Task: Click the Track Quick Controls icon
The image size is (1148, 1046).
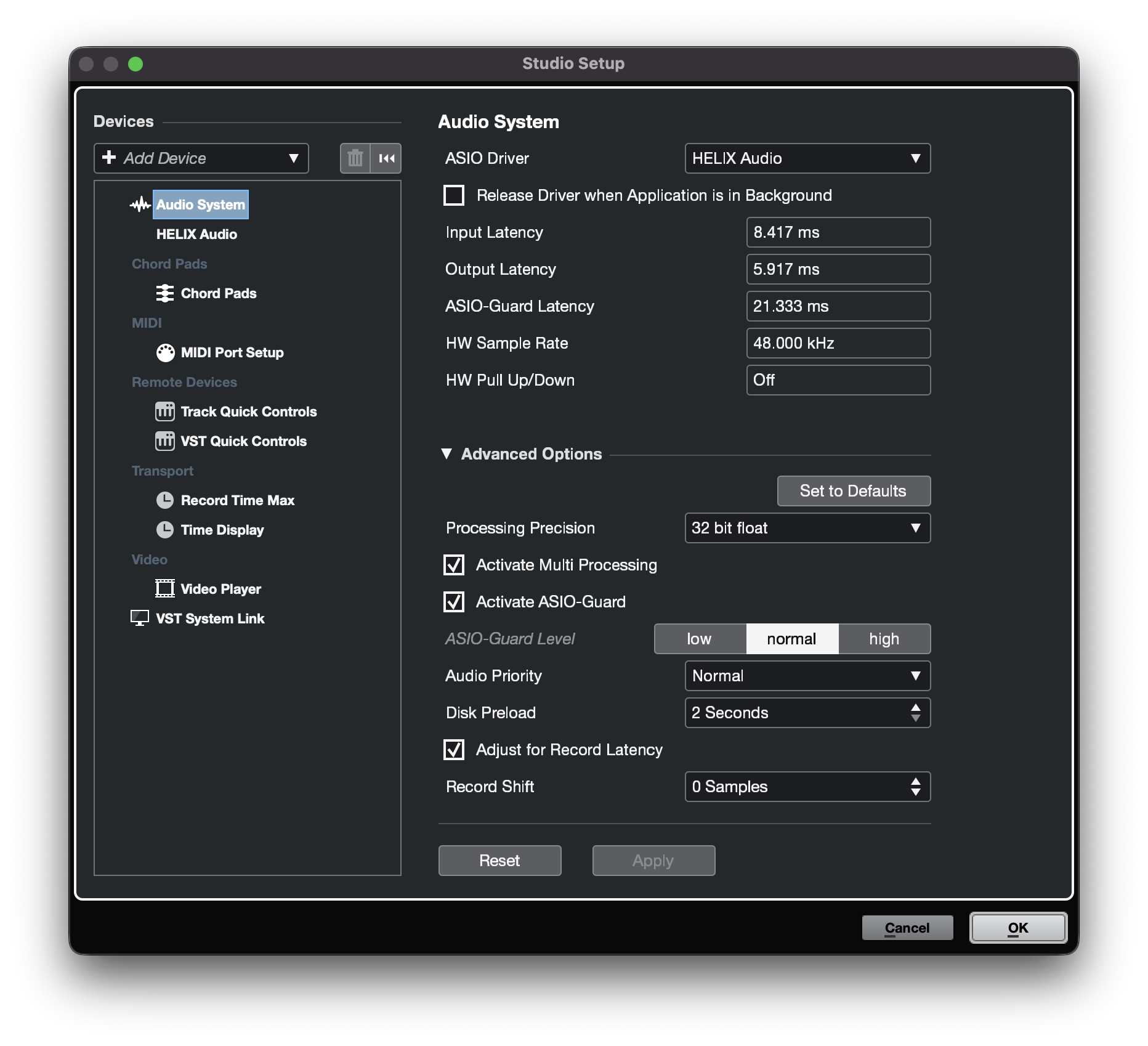Action: (164, 412)
